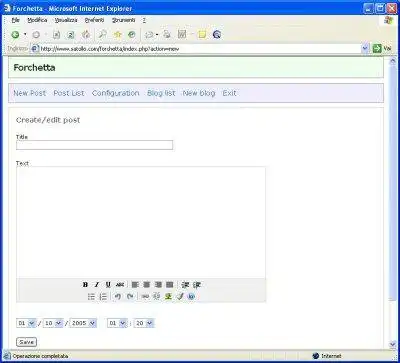The image size is (400, 363).
Task: Apply strikethrough with the ABC icon
Action: pos(120,285)
